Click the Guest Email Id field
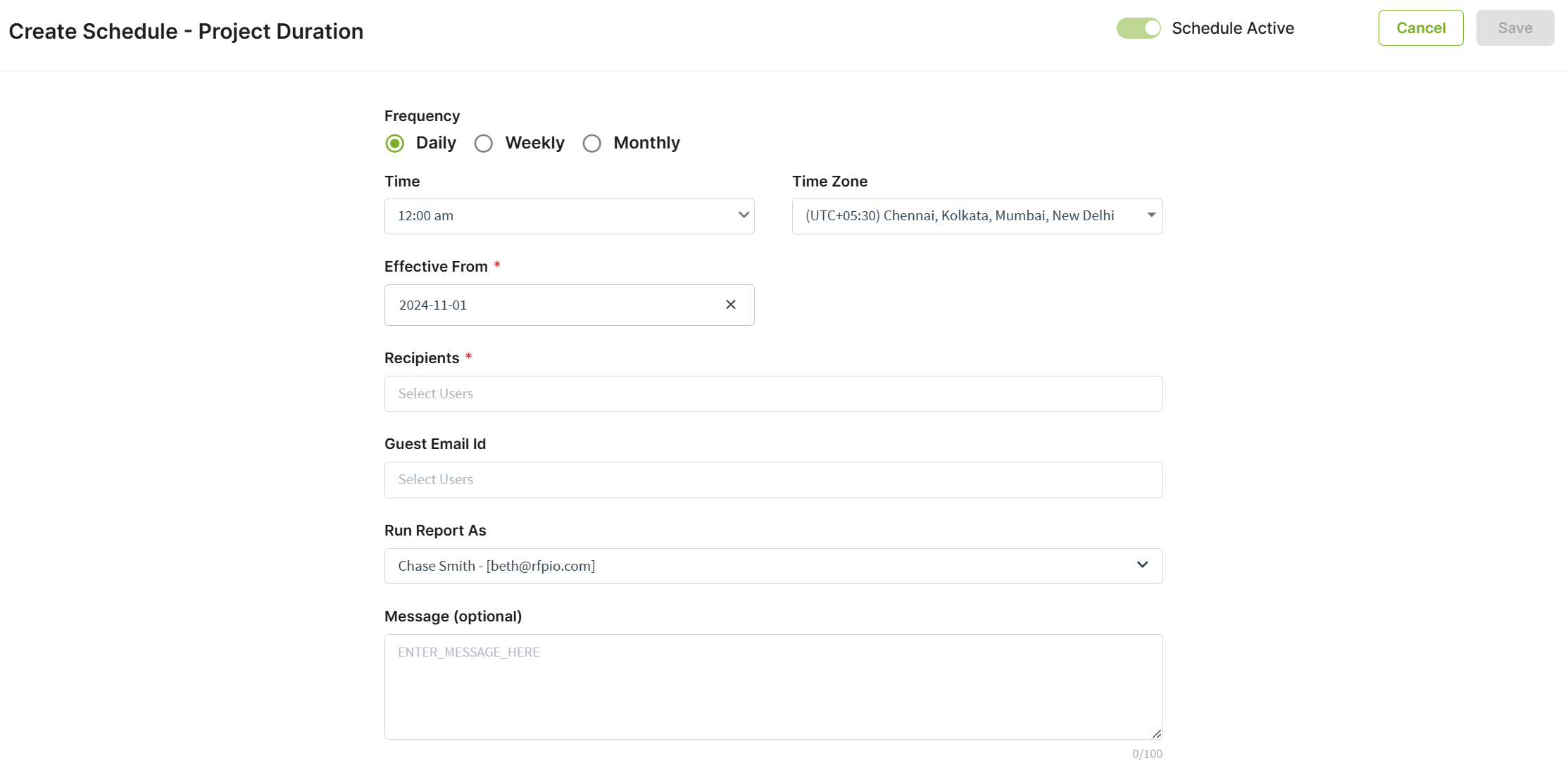 [x=773, y=480]
